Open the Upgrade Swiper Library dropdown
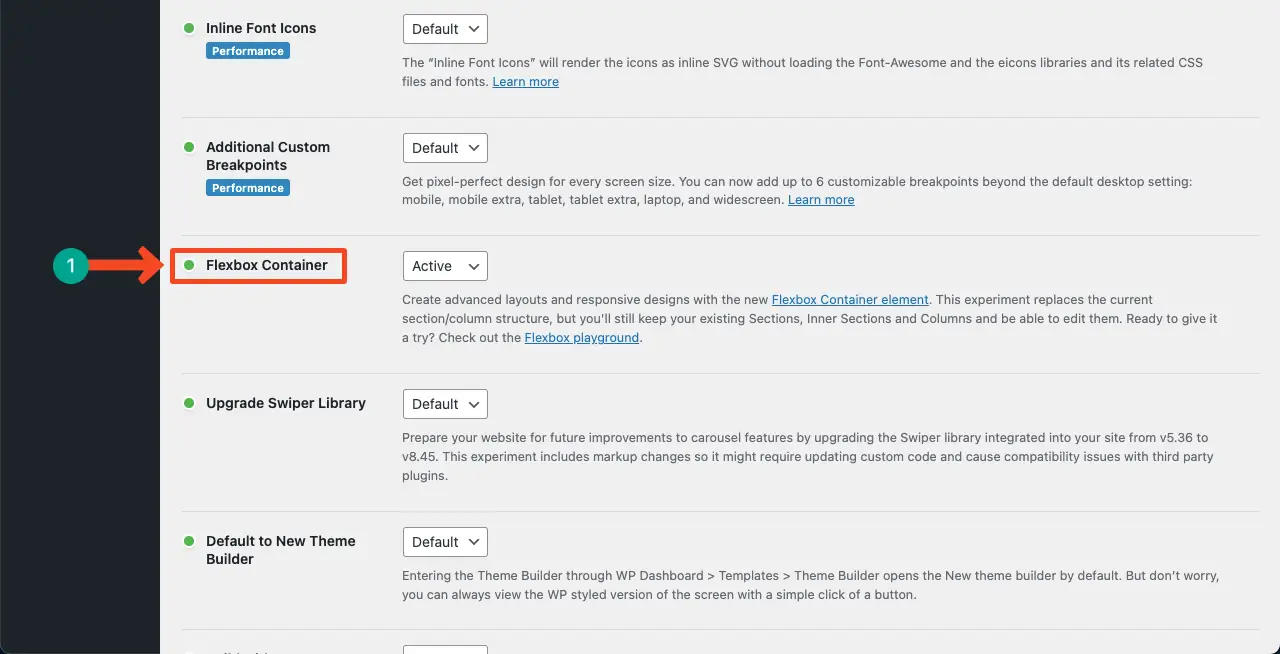This screenshot has height=654, width=1280. click(445, 404)
